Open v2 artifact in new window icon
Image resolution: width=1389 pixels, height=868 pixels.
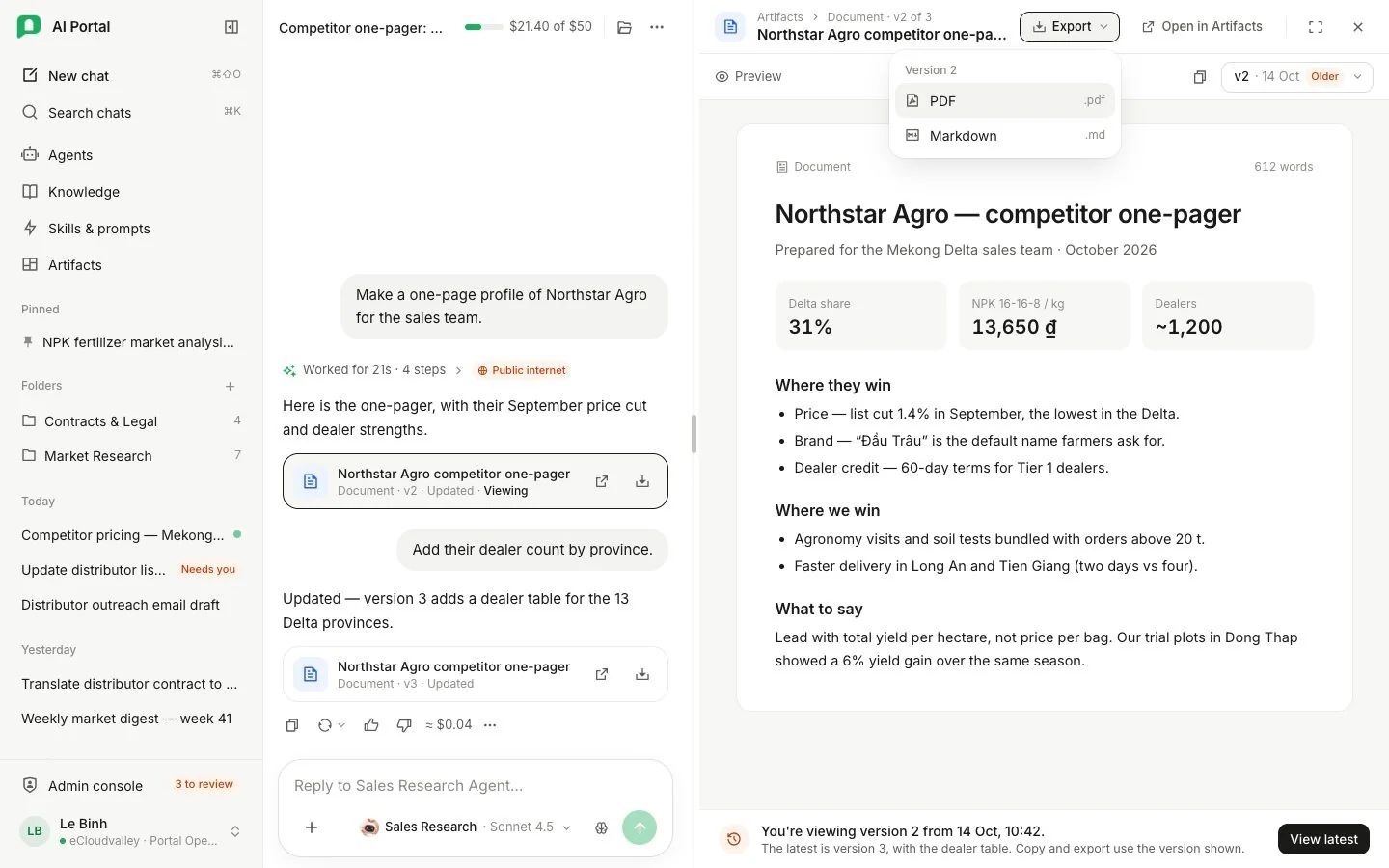tap(602, 481)
